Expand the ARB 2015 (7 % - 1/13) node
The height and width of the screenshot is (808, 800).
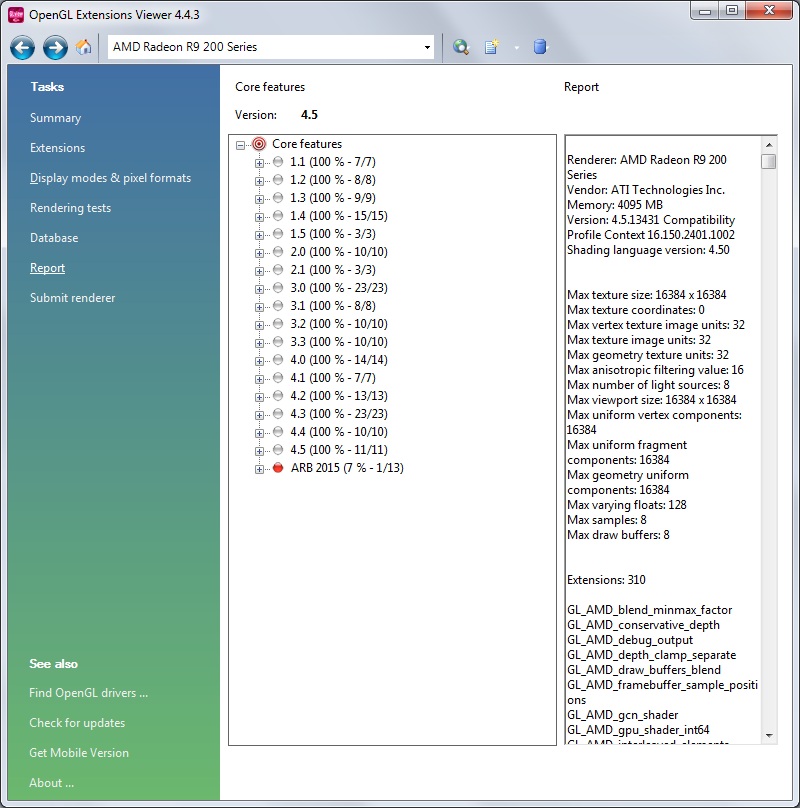(259, 469)
